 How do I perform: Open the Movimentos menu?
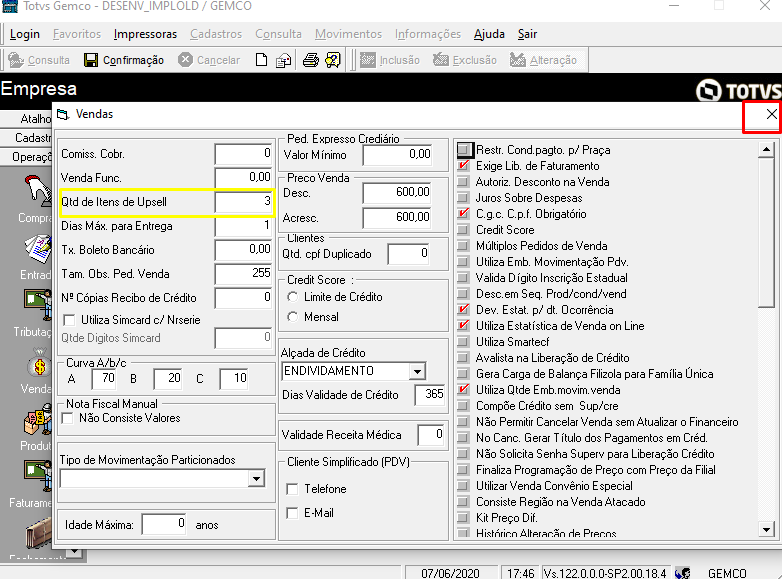click(348, 34)
